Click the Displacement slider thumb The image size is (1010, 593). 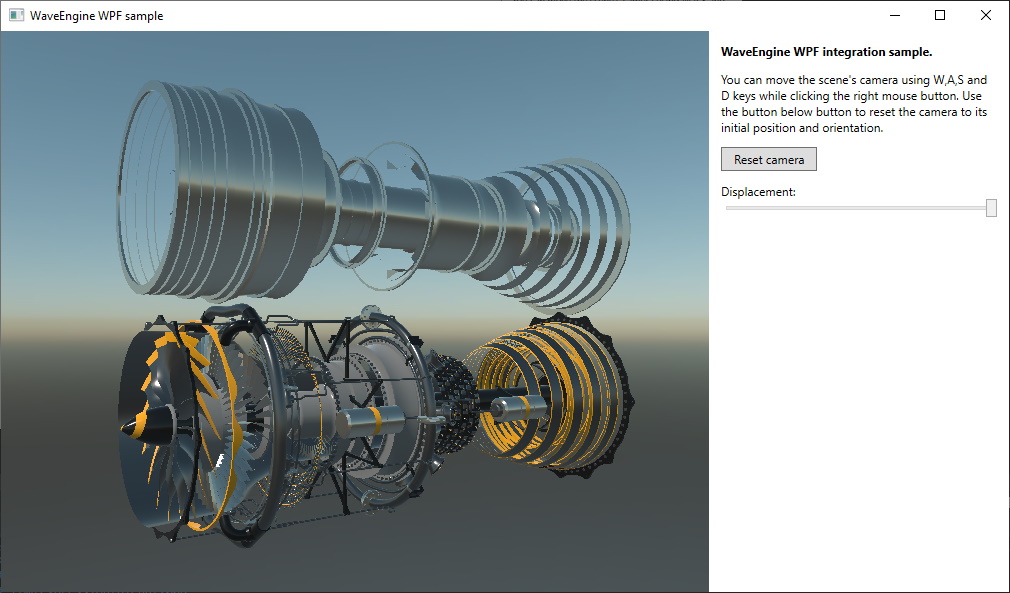[x=991, y=208]
